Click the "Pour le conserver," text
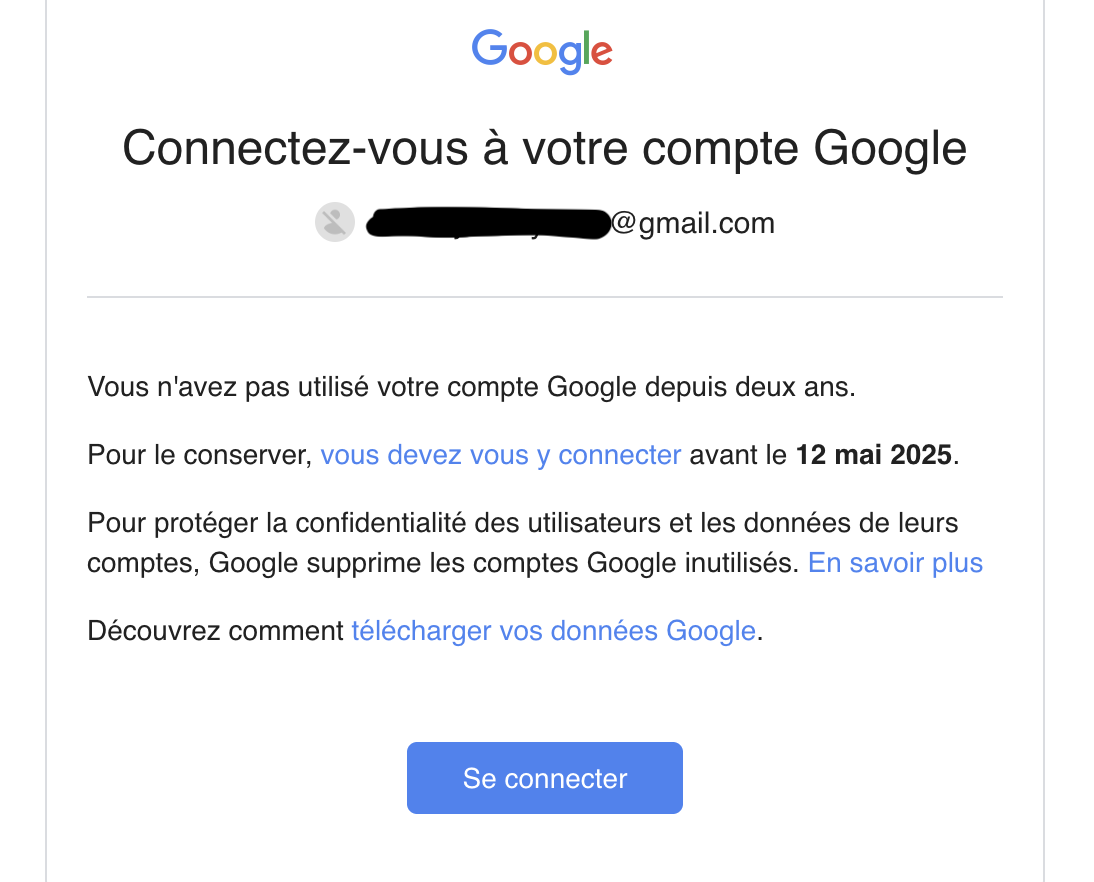Viewport: 1094px width, 882px height. tap(200, 455)
